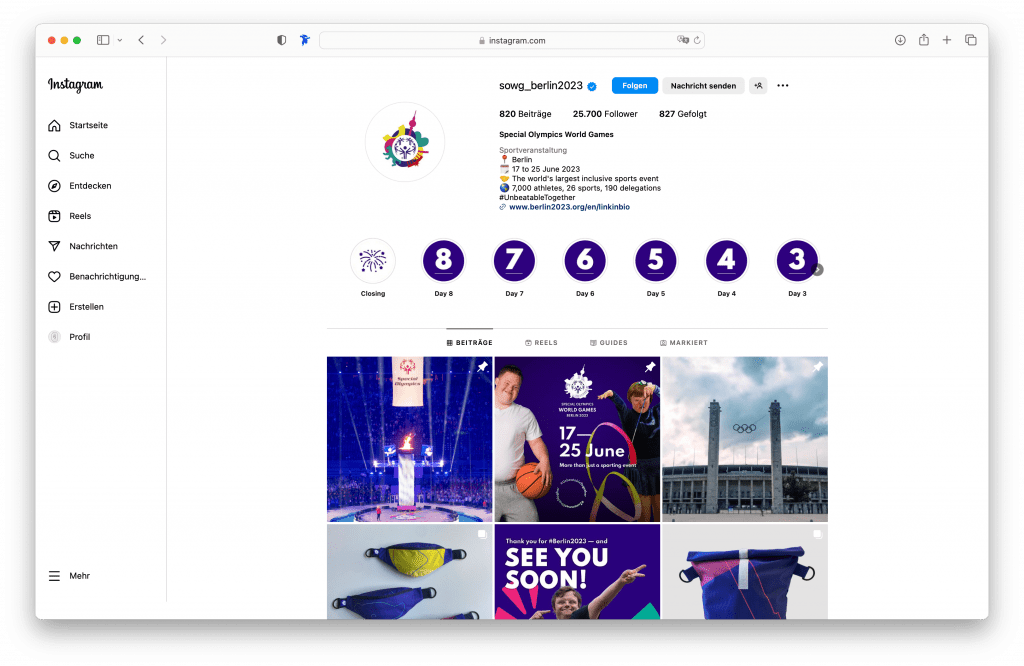This screenshot has height=666, width=1024.
Task: Open the Safari sidebar dropdown chevron
Action: (x=120, y=40)
